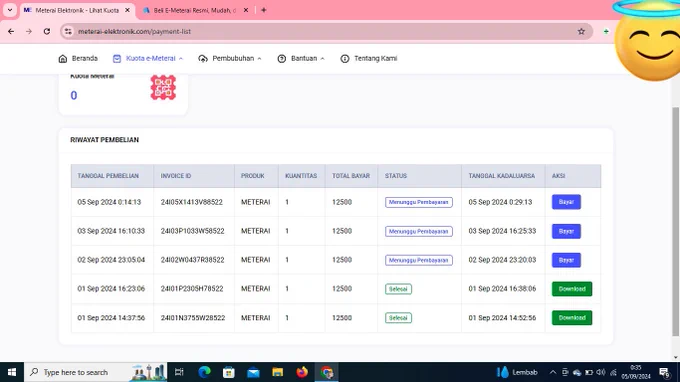
Task: Expand the Pembubuhan menu
Action: click(230, 59)
